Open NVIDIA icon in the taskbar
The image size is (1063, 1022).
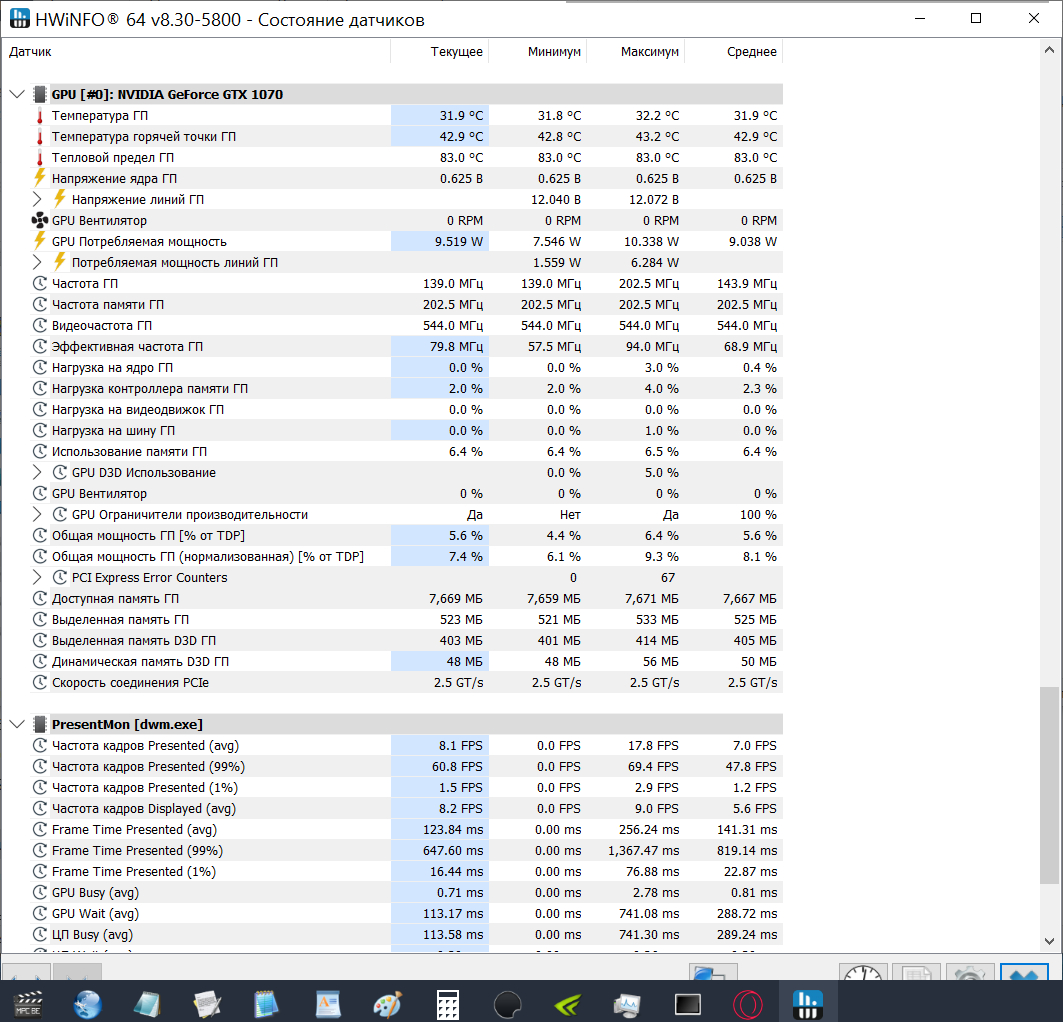click(567, 1004)
